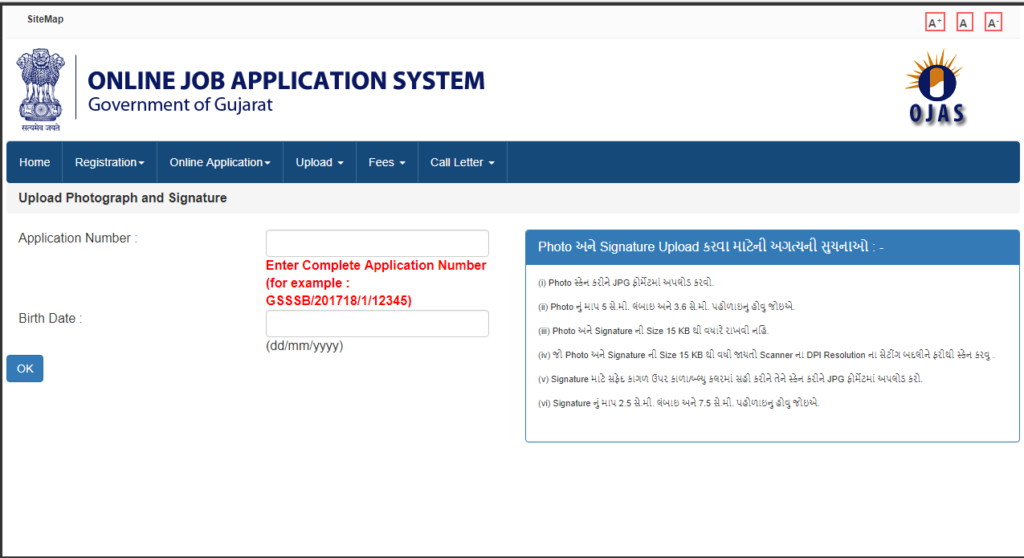The image size is (1024, 558).
Task: Click the red example GSSSB/201718/1/12345 text
Action: [x=338, y=301]
